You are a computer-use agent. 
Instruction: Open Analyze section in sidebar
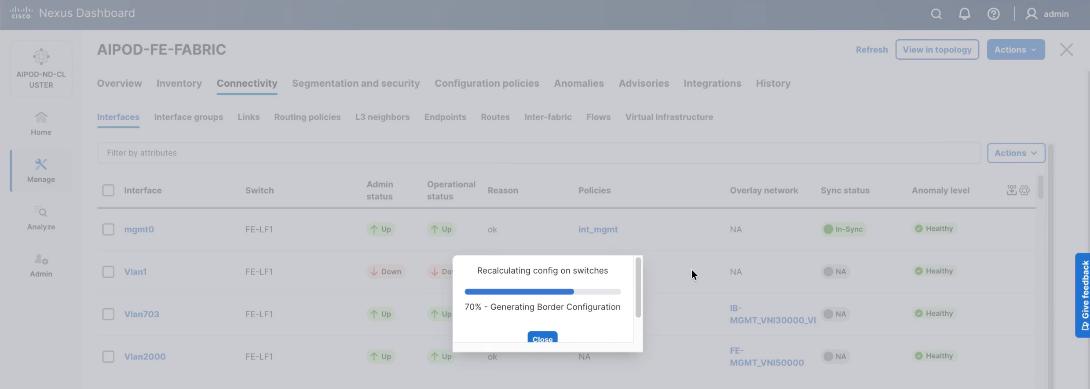pos(41,219)
